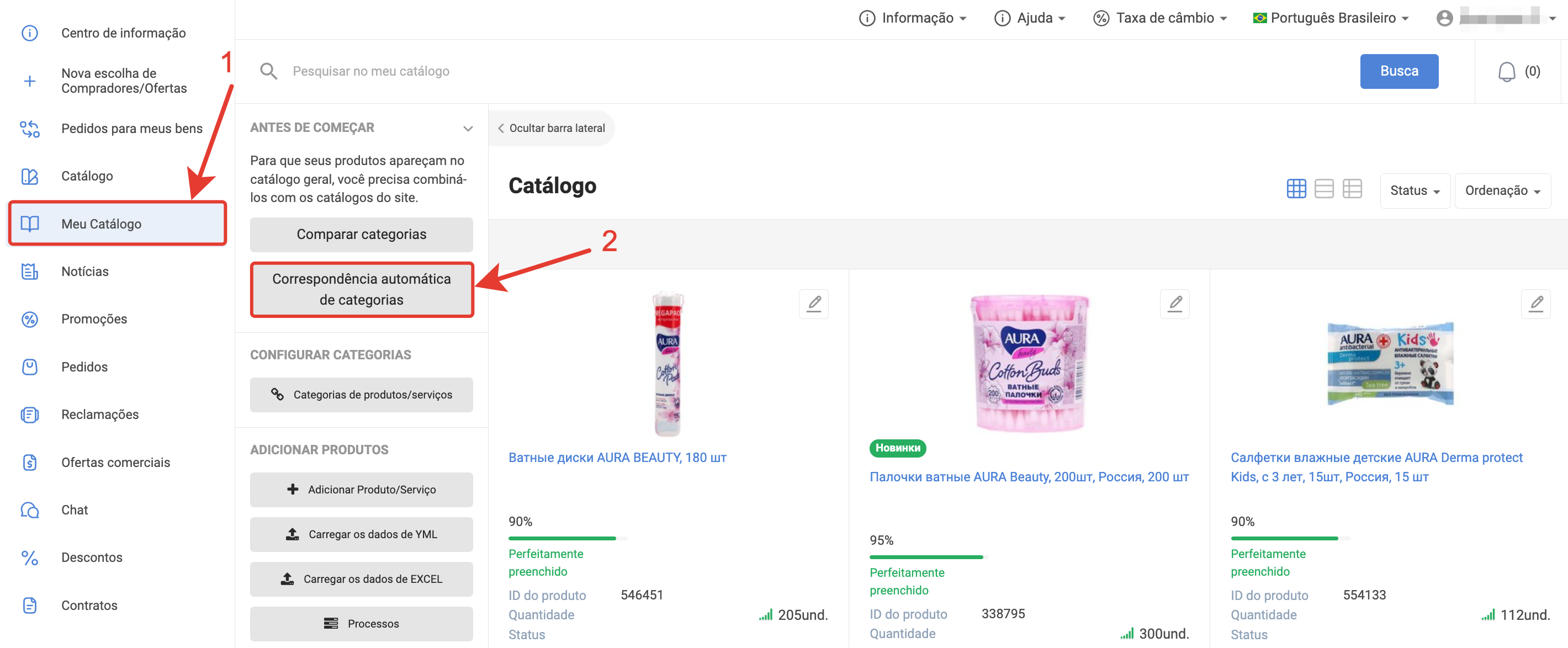Switch to table view layout icon
The image size is (1568, 648).
click(1352, 189)
